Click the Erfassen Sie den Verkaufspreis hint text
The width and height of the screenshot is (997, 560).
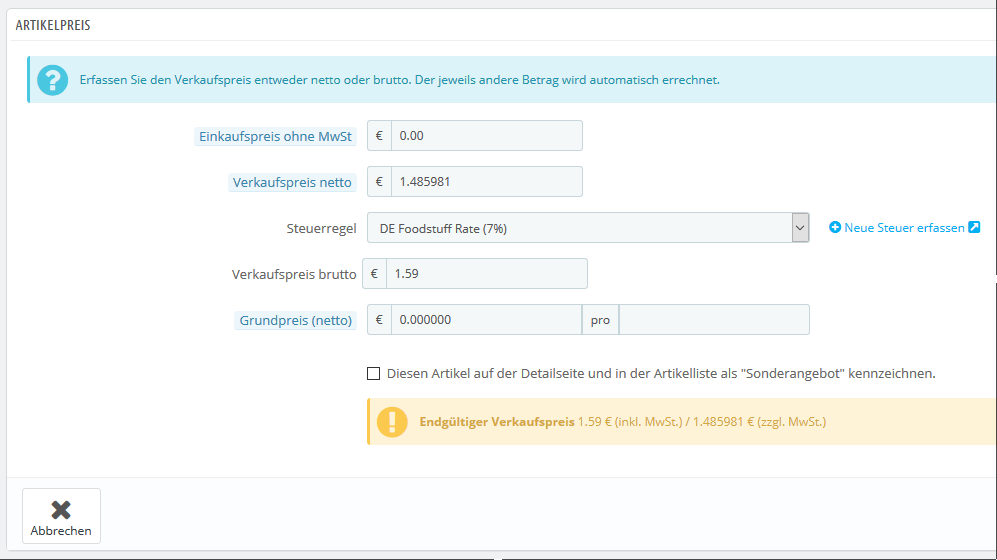399,80
